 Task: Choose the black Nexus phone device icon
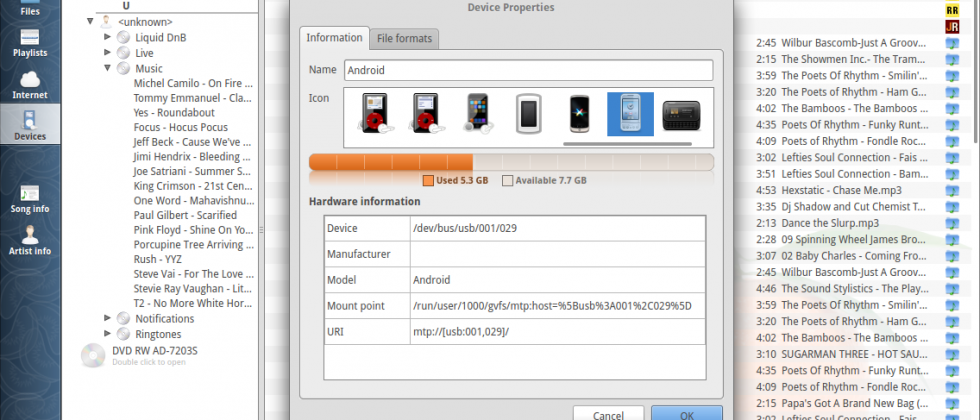tap(579, 114)
